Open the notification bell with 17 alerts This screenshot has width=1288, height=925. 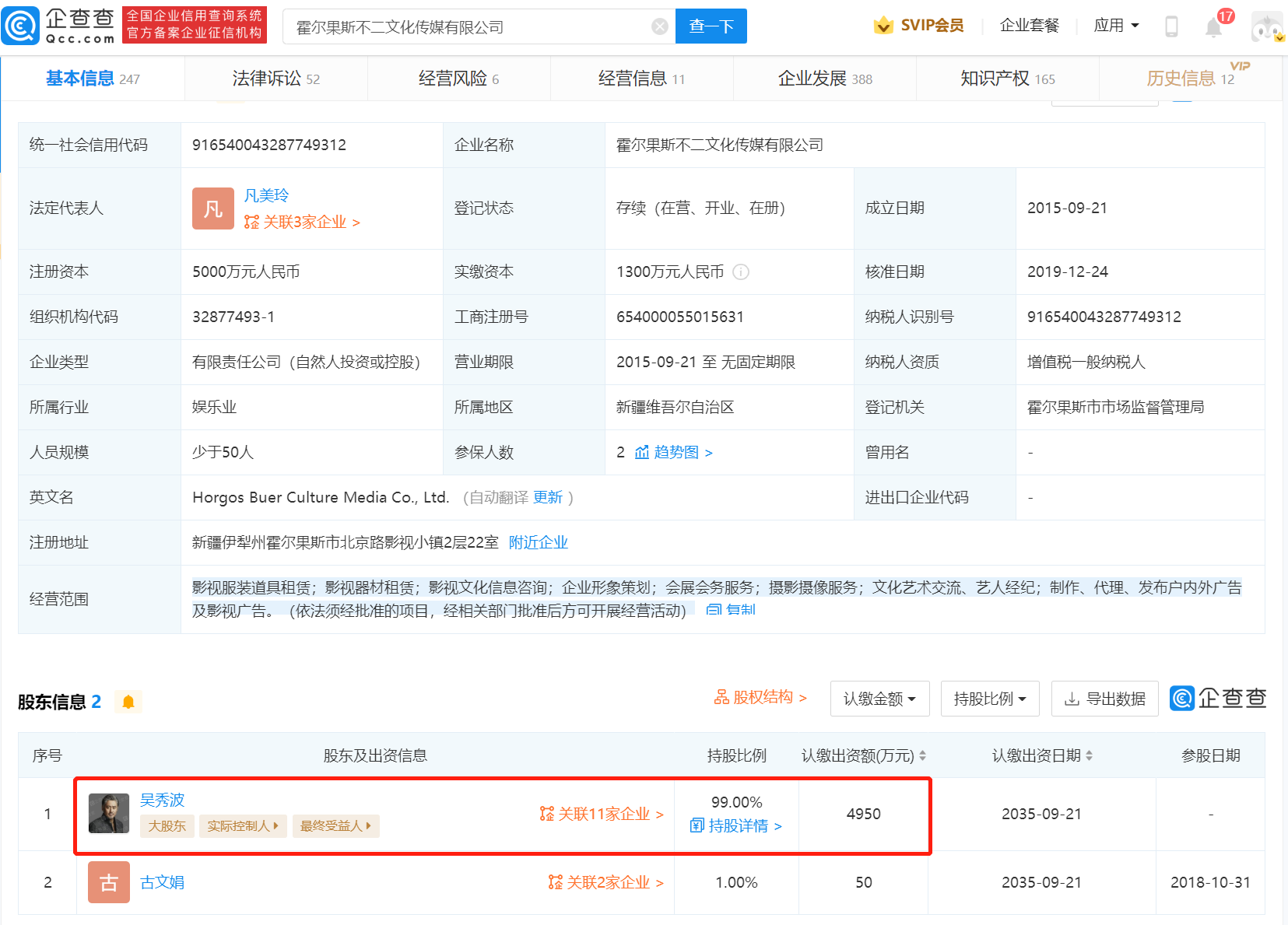(1214, 26)
